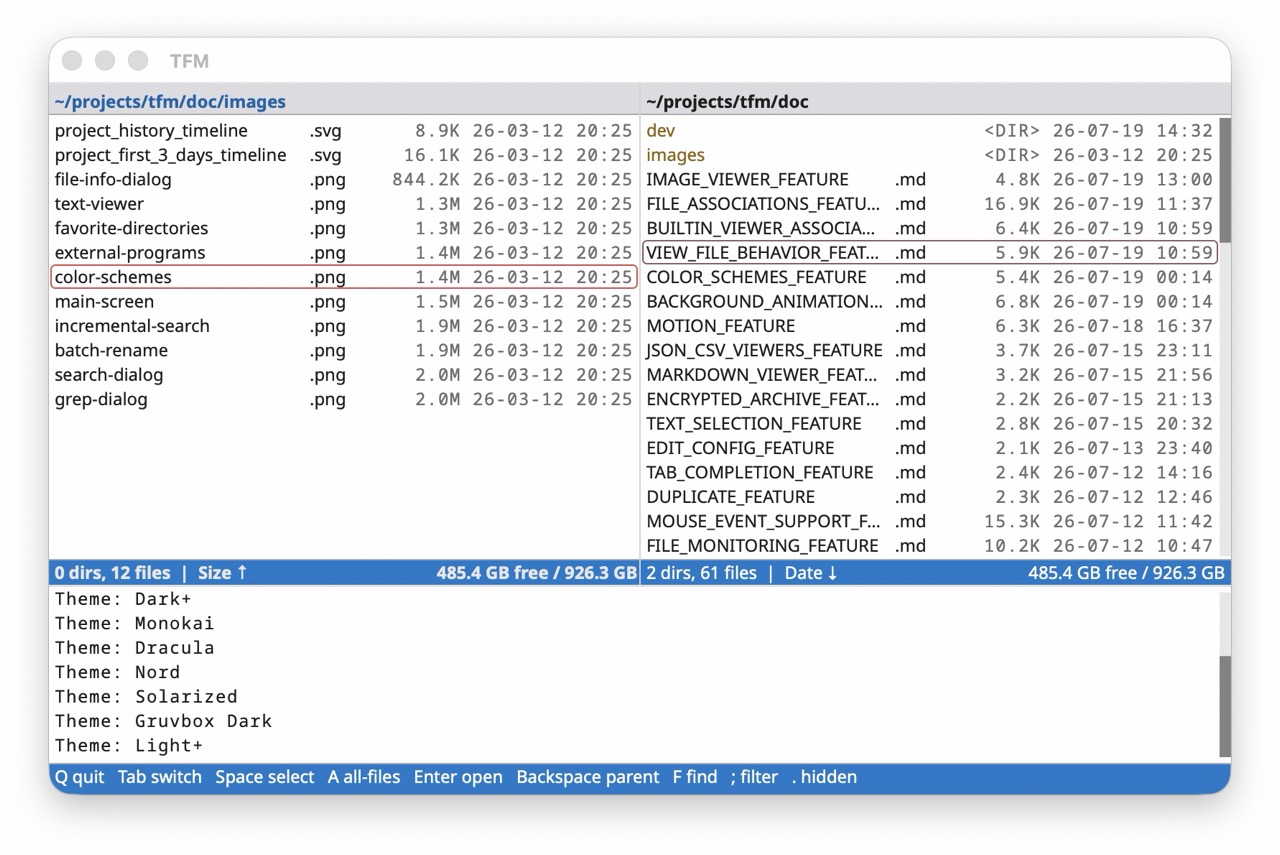
Task: Select the BUILTIN_VIEWER_ASSOCIA… .md file
Action: coord(930,228)
